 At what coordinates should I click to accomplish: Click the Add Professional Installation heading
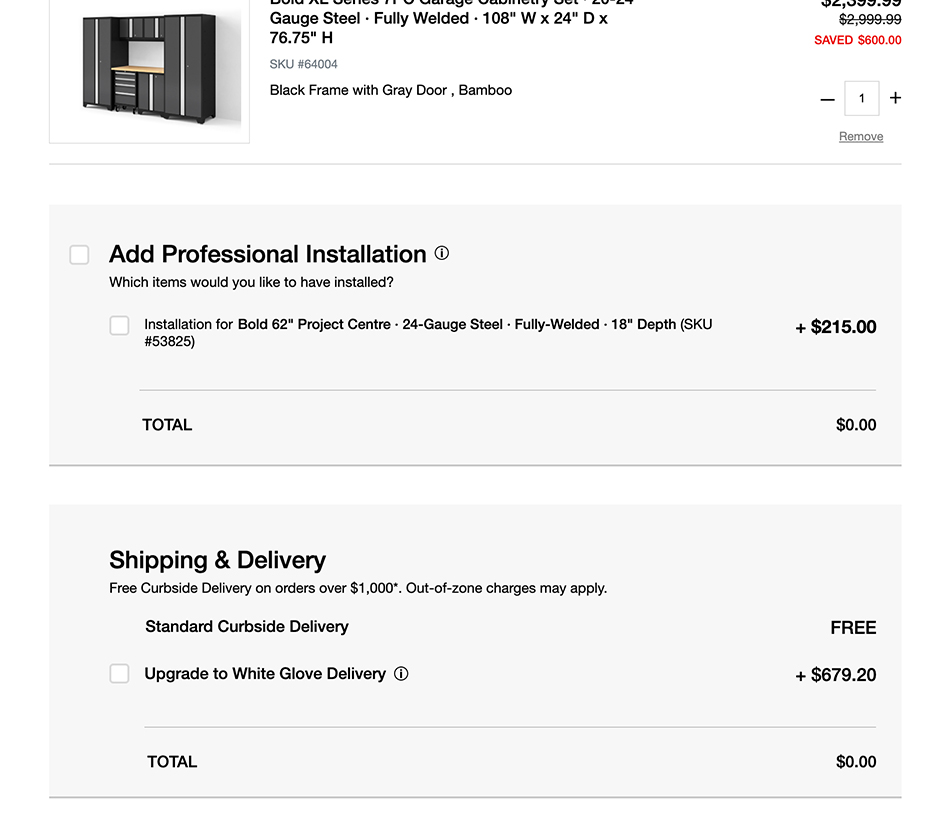coord(268,254)
